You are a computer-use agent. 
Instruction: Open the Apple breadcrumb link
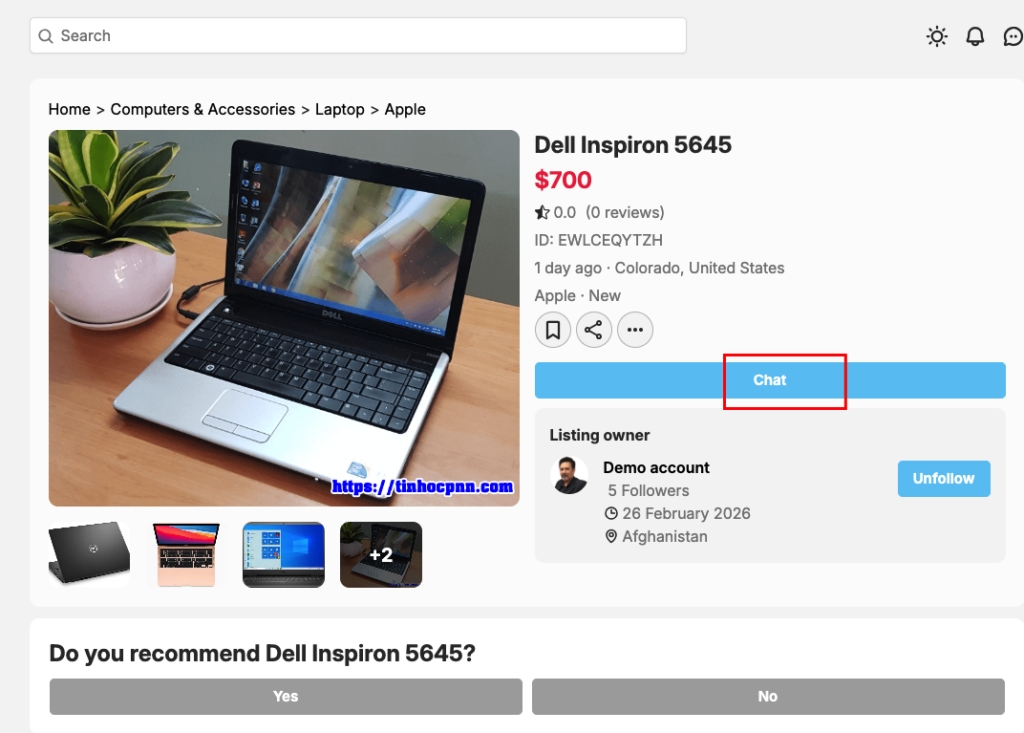click(405, 109)
